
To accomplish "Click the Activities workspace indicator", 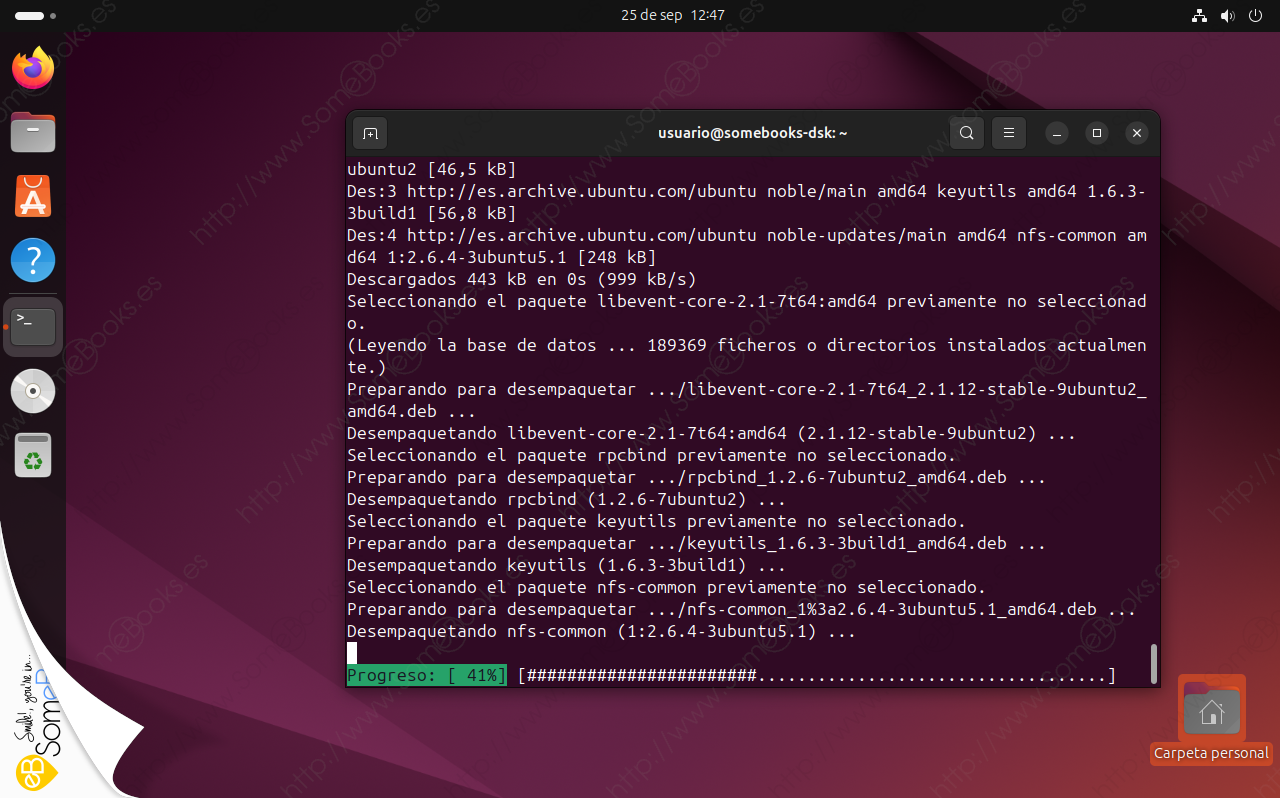I will click(x=35, y=16).
